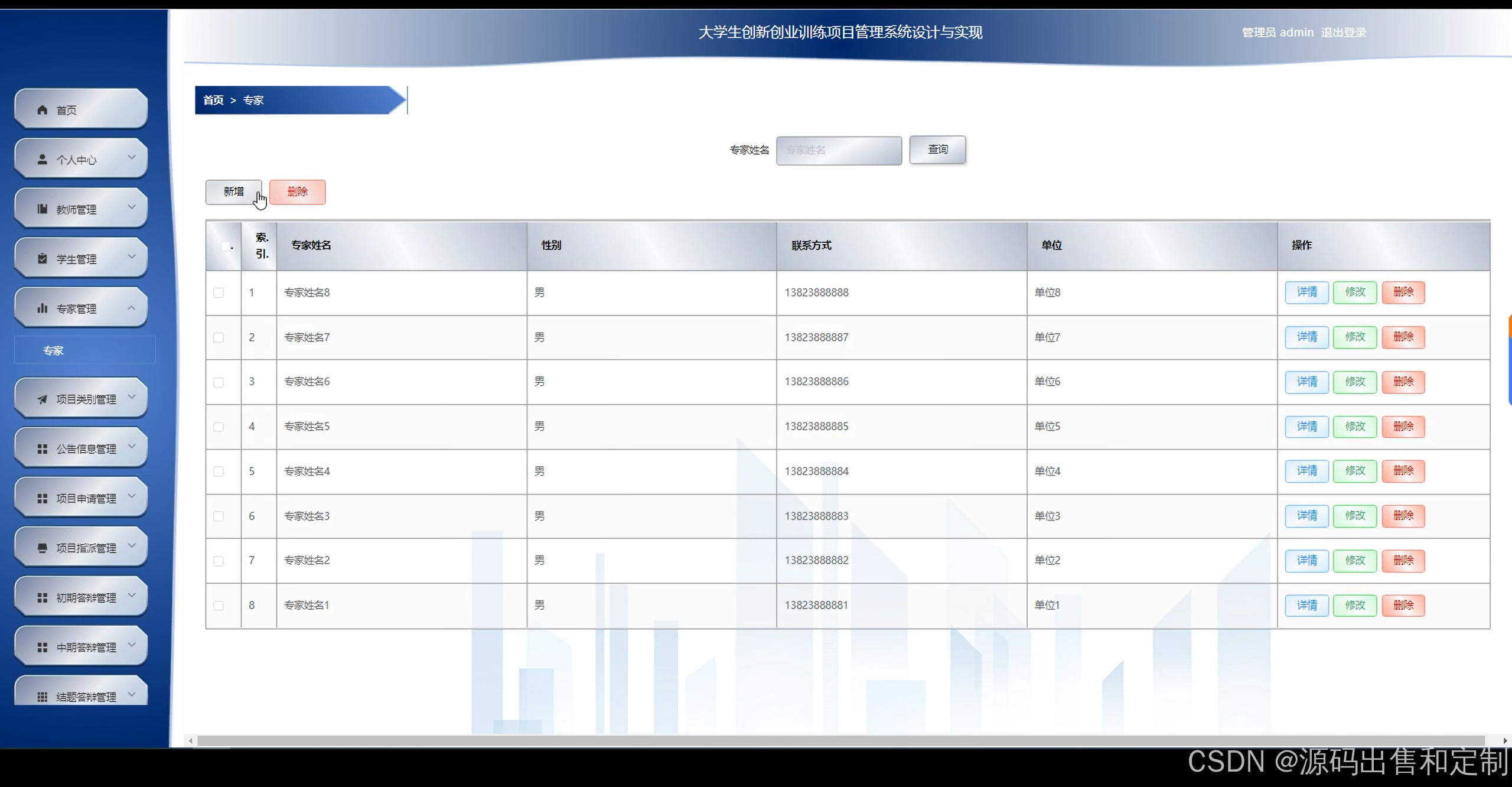Click the 公告信息管理 grid icon
The height and width of the screenshot is (787, 1512).
(x=42, y=449)
